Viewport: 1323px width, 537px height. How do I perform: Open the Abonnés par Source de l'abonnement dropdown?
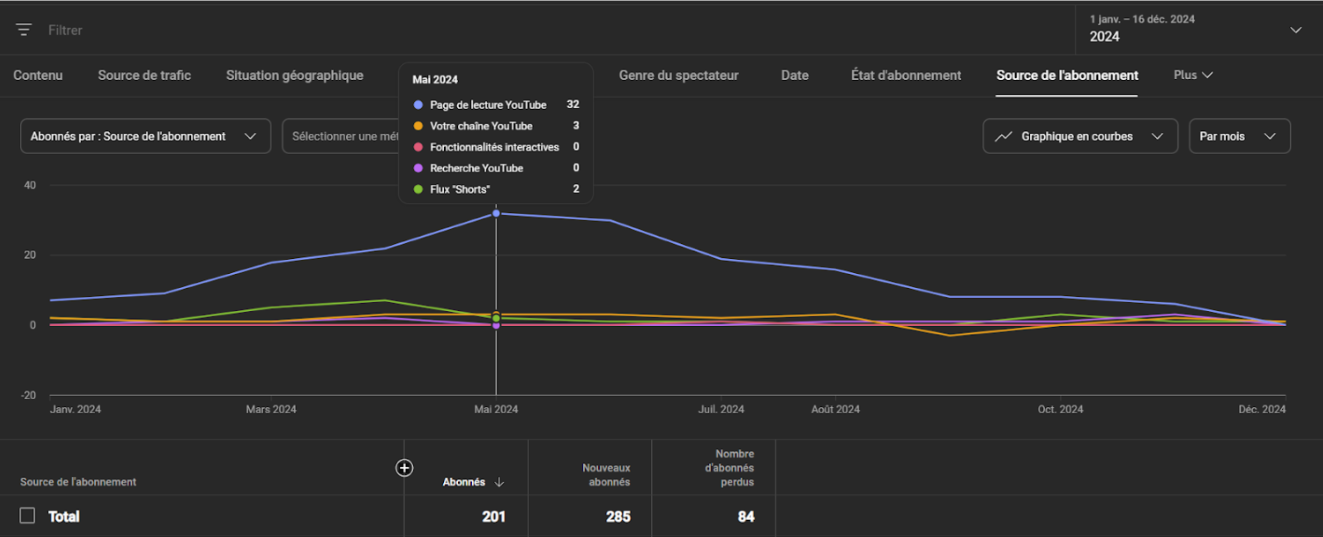point(146,136)
